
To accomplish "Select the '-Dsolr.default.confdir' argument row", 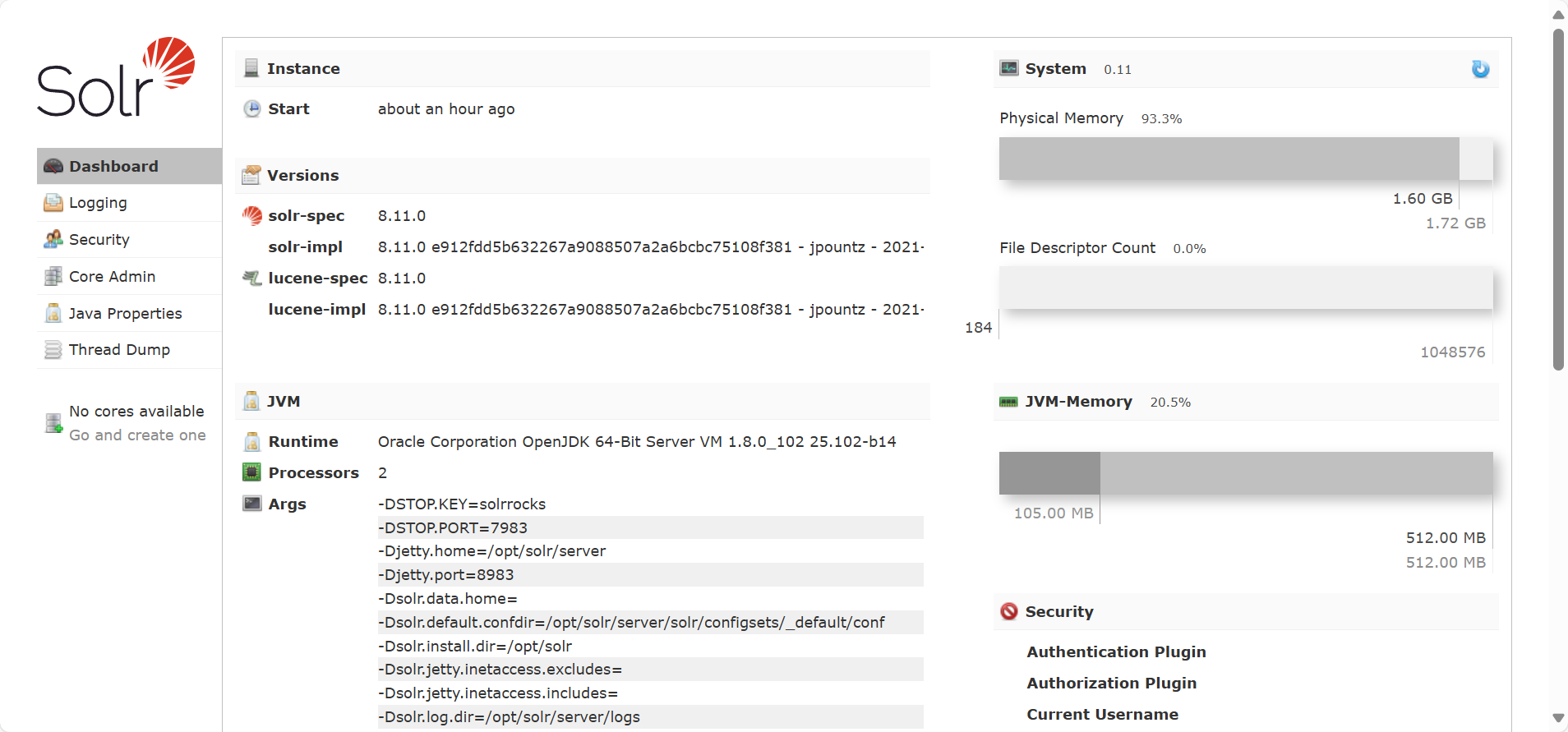I will tap(651, 623).
